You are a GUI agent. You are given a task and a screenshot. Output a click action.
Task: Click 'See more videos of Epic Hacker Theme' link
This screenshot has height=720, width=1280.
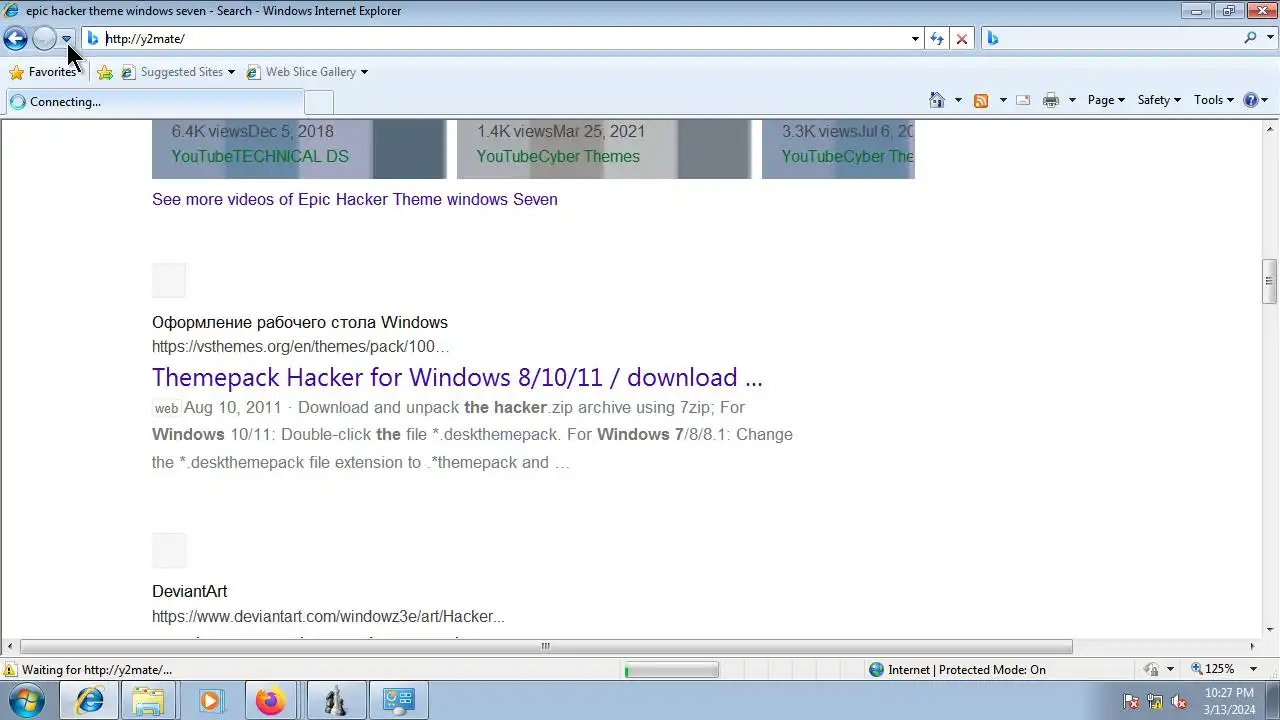click(354, 199)
